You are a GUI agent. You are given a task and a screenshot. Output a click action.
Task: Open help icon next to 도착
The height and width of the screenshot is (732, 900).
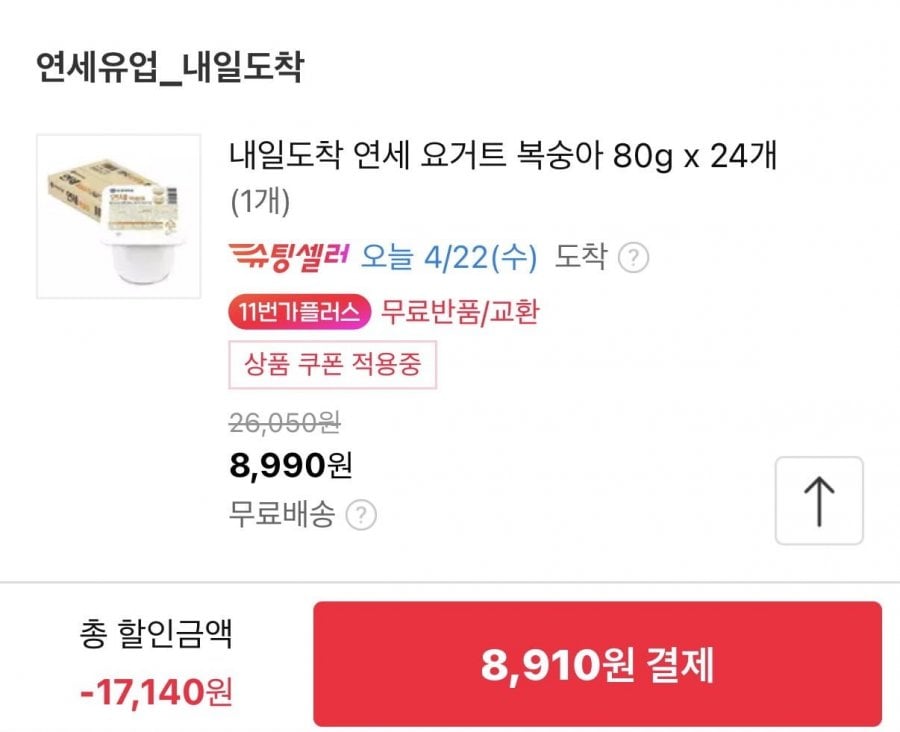pos(633,259)
